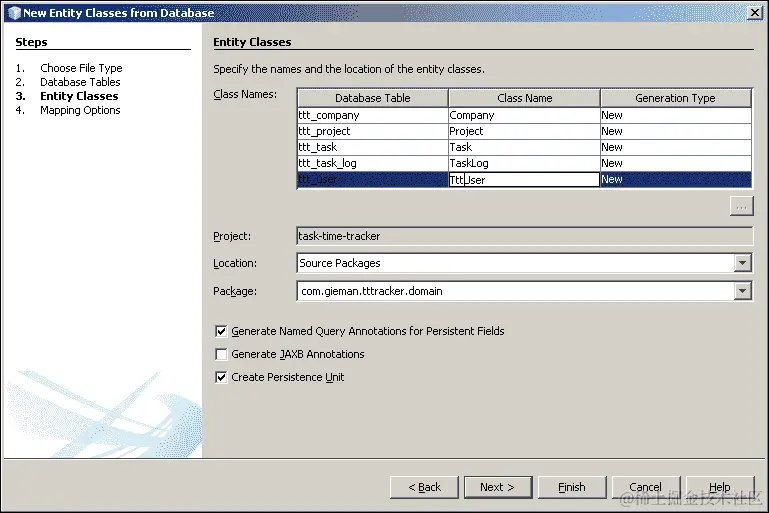Screen dimensions: 769x513
Task: Click the New cell in ttt_task row
Action: click(x=676, y=147)
